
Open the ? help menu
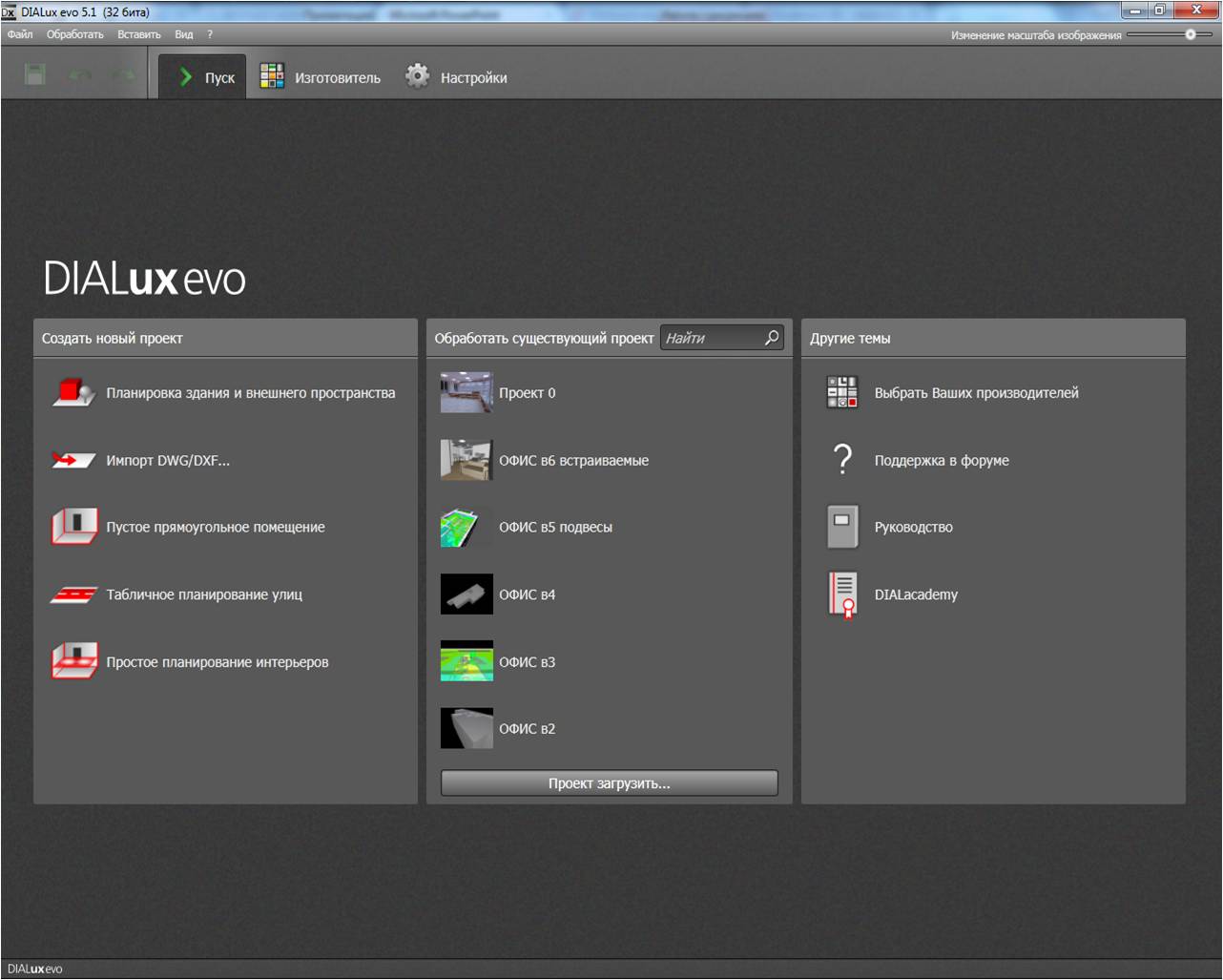click(x=210, y=34)
